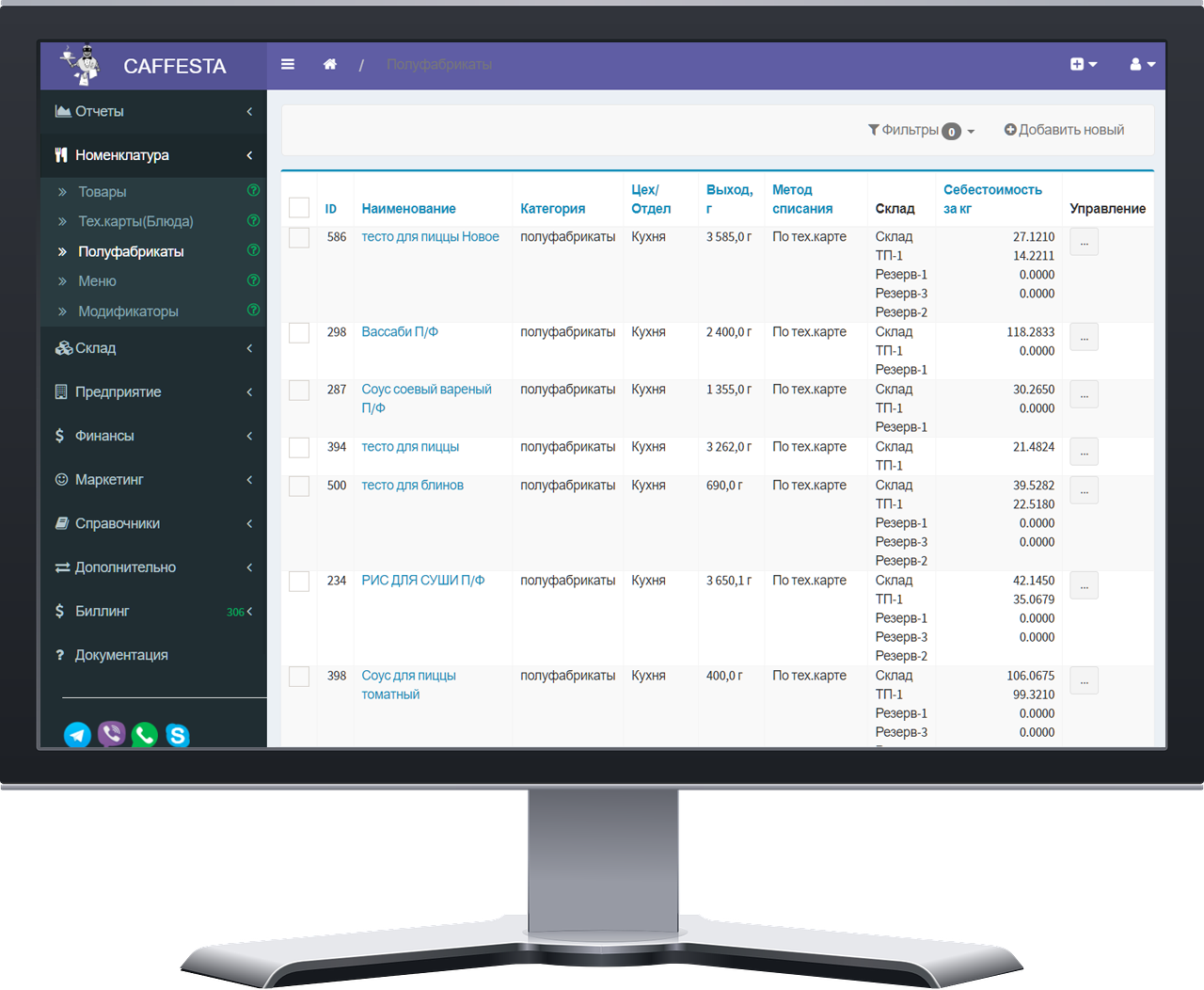Toggle the hamburger sidebar menu icon

click(x=288, y=64)
